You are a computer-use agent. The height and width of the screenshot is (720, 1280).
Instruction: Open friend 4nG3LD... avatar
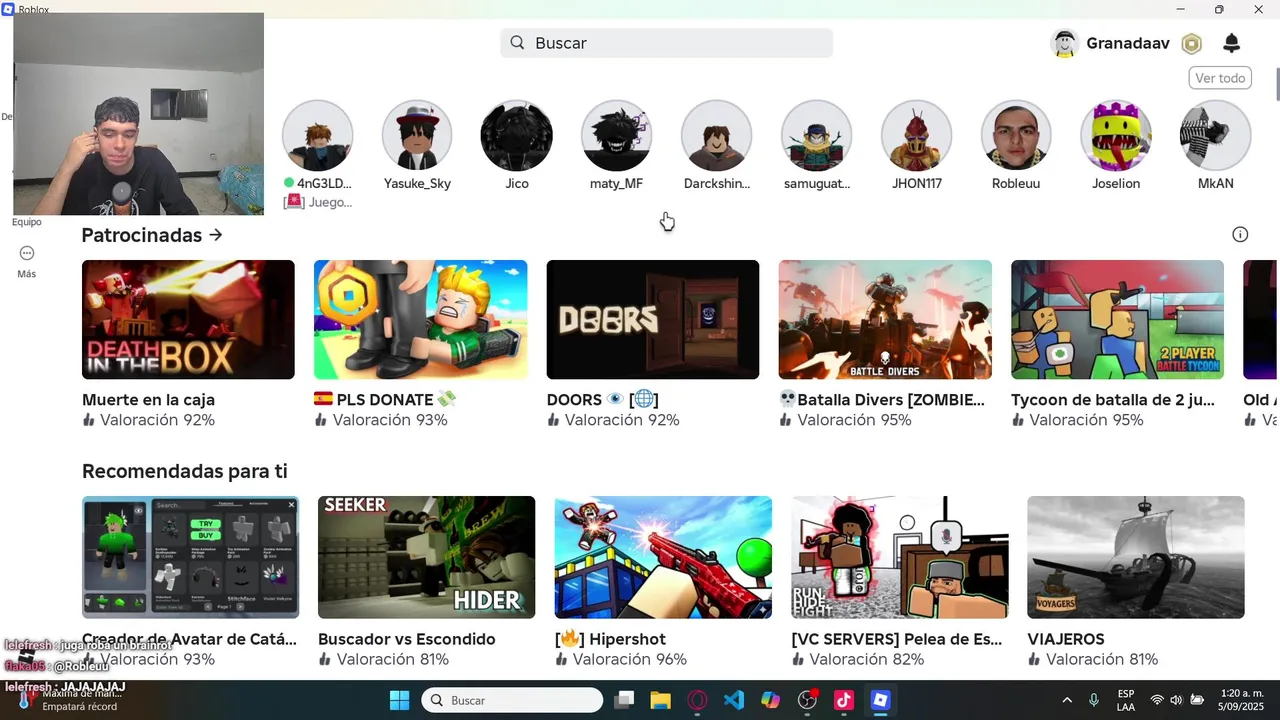click(317, 135)
